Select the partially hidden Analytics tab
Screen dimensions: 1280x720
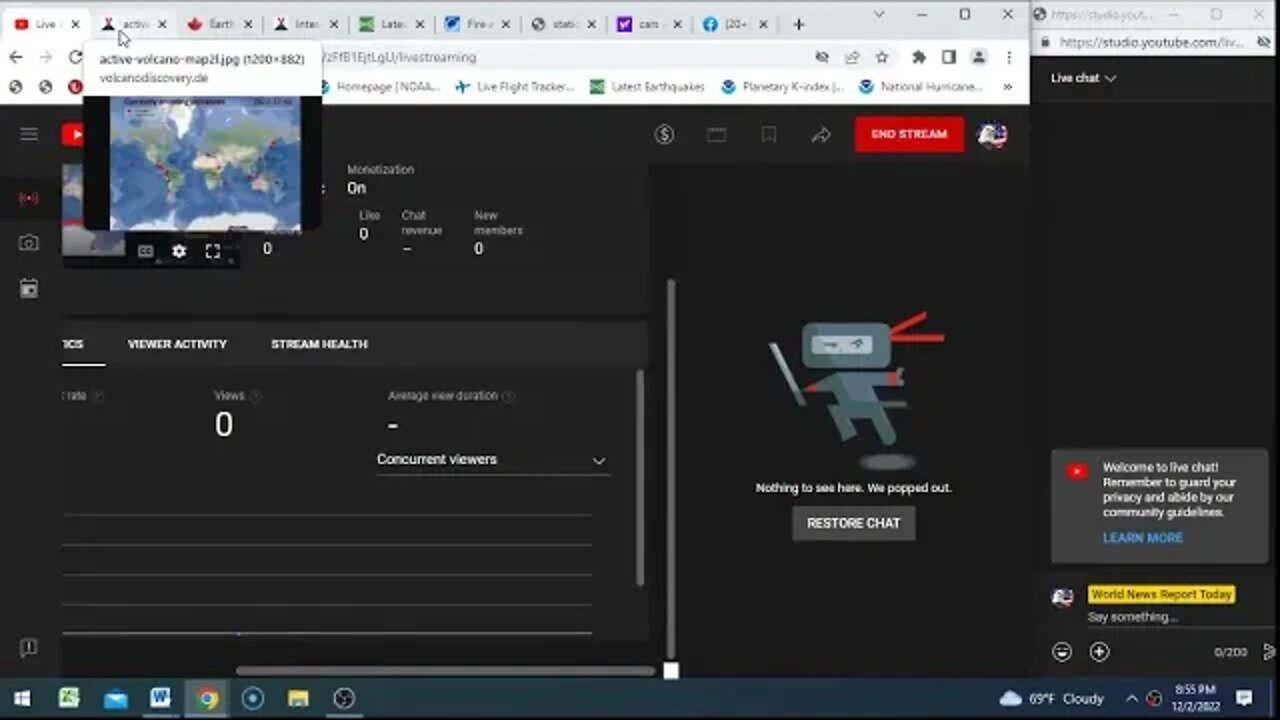tap(73, 344)
